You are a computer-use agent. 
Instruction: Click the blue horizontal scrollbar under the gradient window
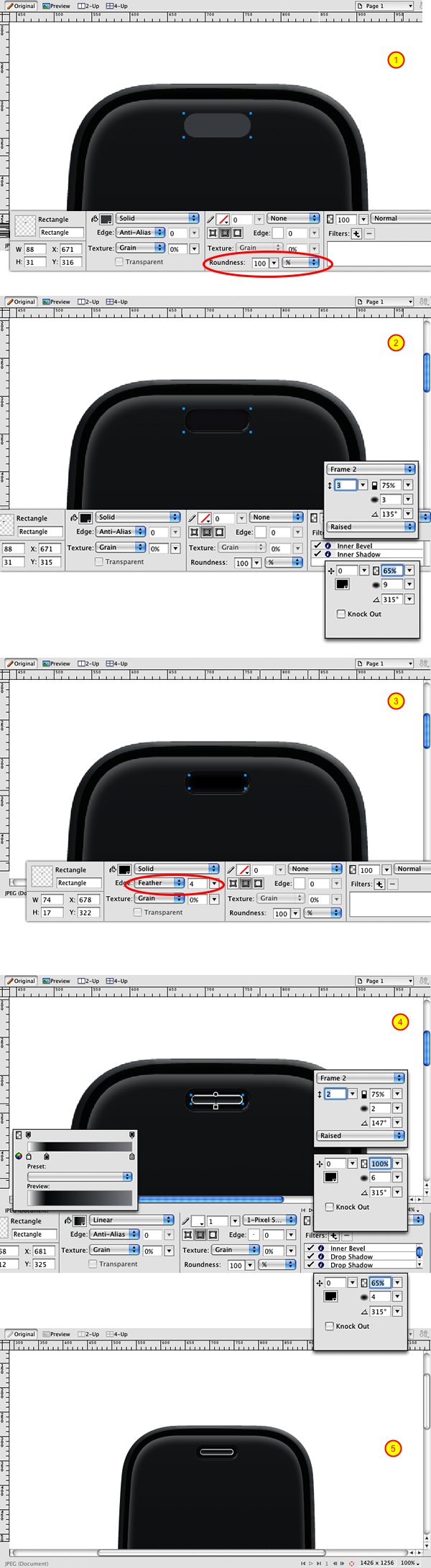(x=210, y=1199)
